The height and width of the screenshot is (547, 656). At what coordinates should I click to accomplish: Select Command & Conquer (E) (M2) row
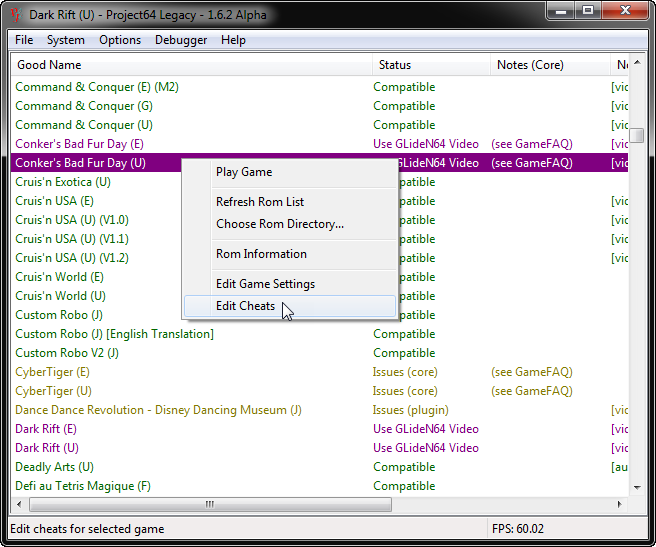tap(320, 87)
